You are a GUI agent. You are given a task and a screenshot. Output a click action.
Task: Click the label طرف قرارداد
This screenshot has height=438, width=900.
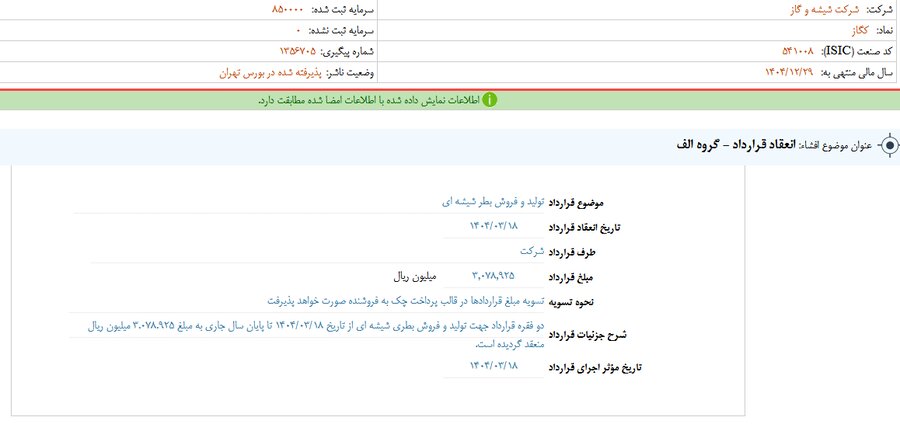[572, 253]
